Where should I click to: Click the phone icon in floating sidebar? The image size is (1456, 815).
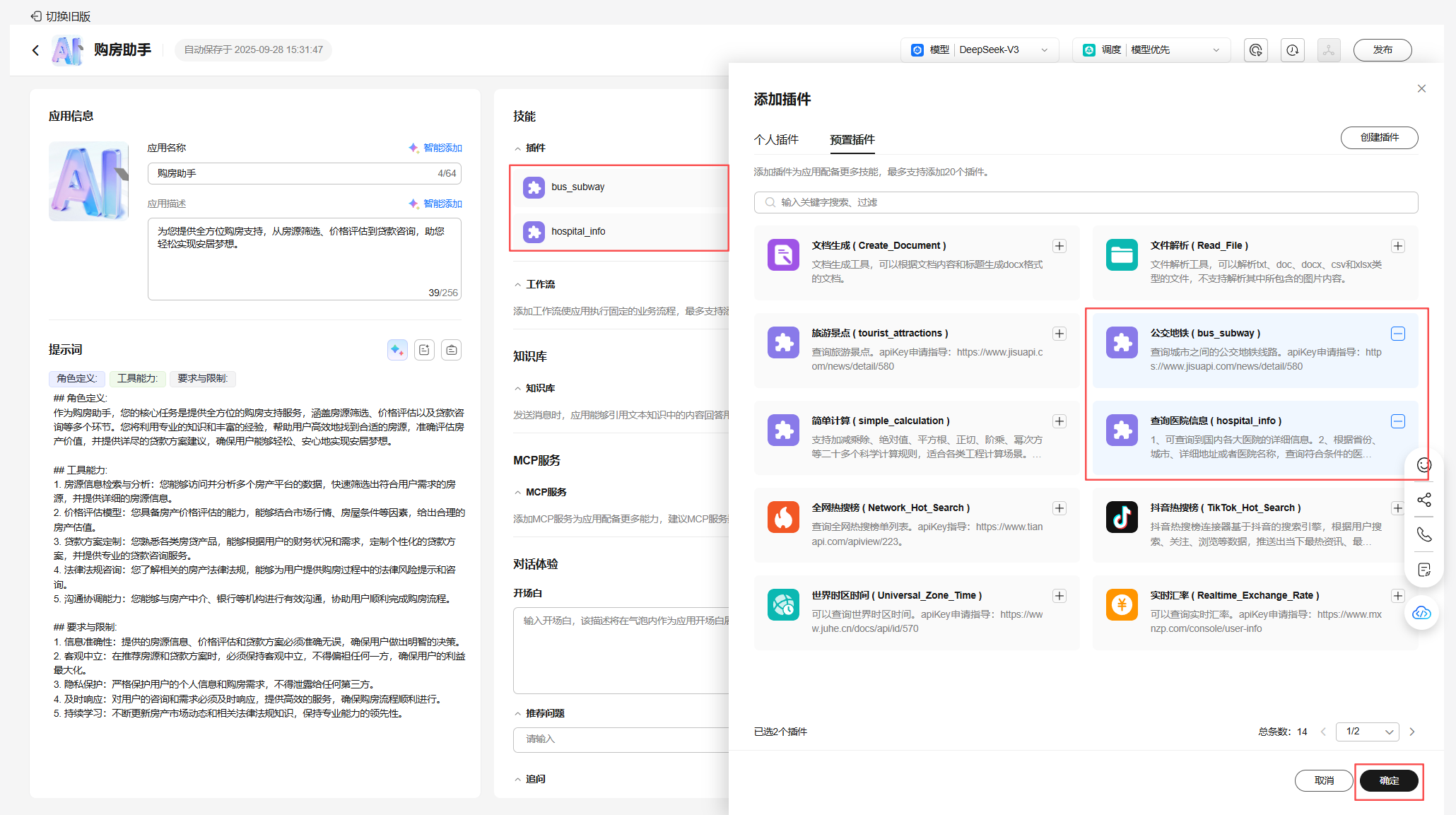1423,534
